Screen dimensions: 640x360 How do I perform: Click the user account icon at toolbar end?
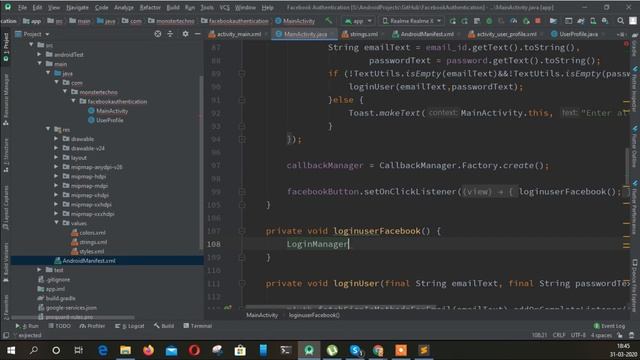pos(633,21)
